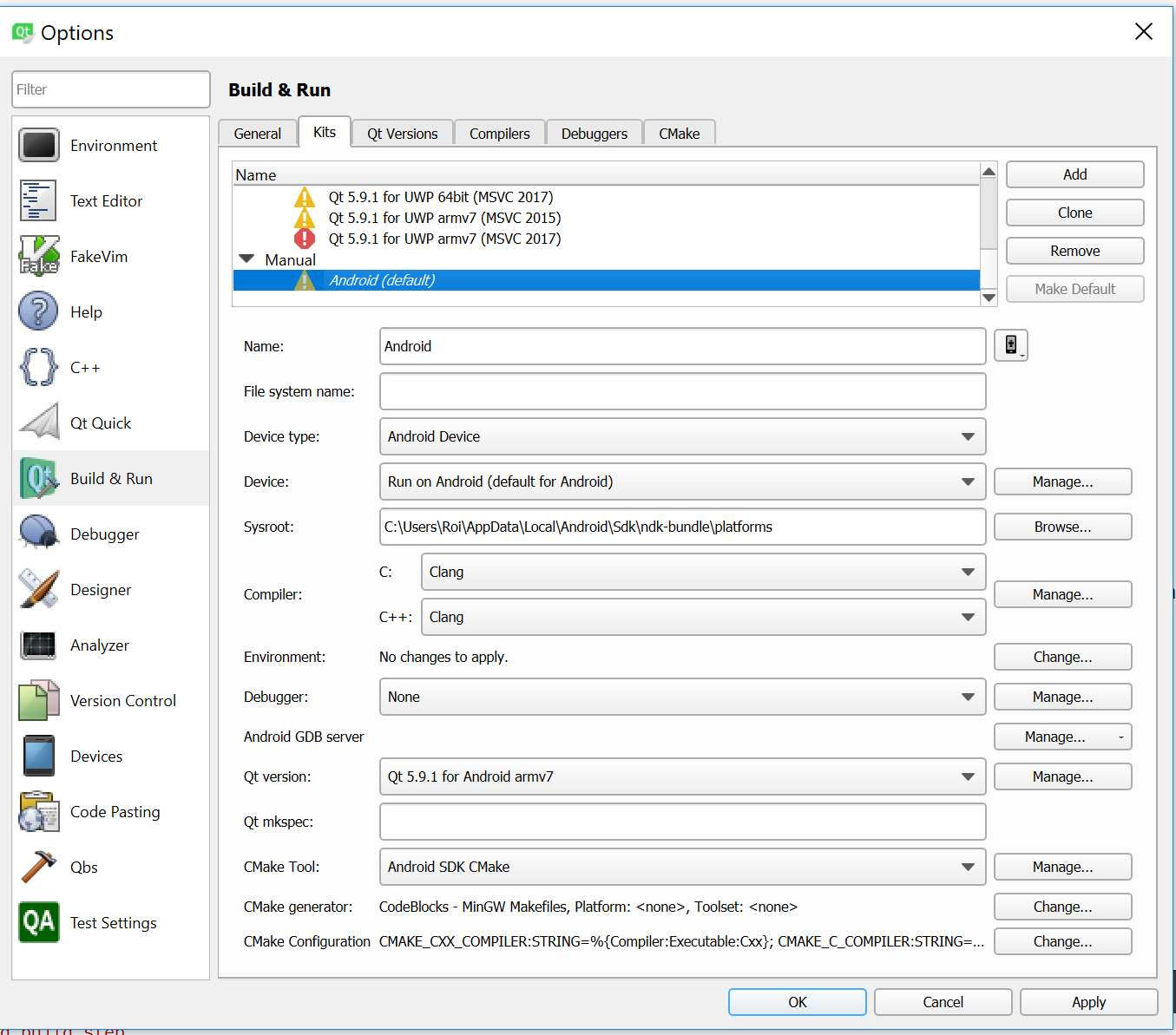Screen dimensions: 1176x1035
Task: Open the Device combo box
Action: point(682,481)
